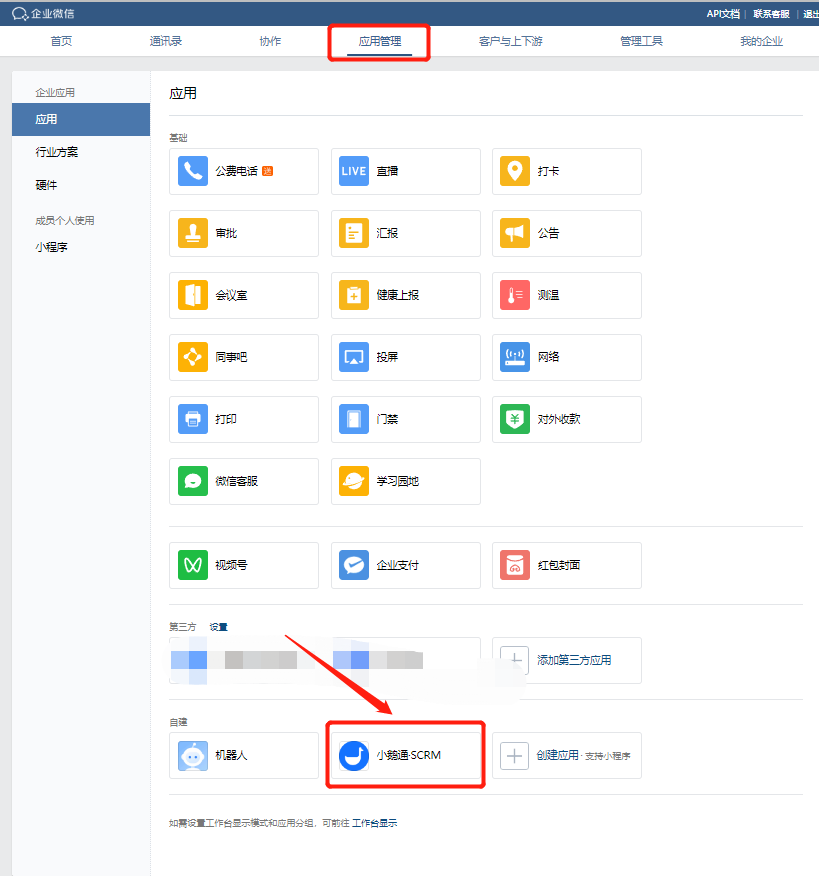This screenshot has height=876, width=819.
Task: Click the 同事吧 label
Action: coord(231,357)
